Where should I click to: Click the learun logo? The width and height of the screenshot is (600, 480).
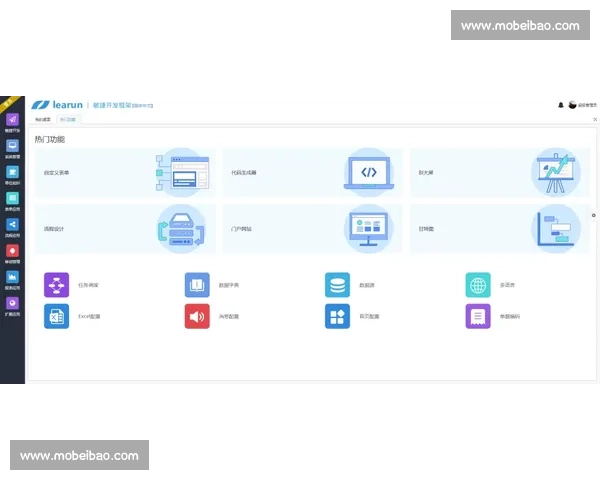(56, 104)
